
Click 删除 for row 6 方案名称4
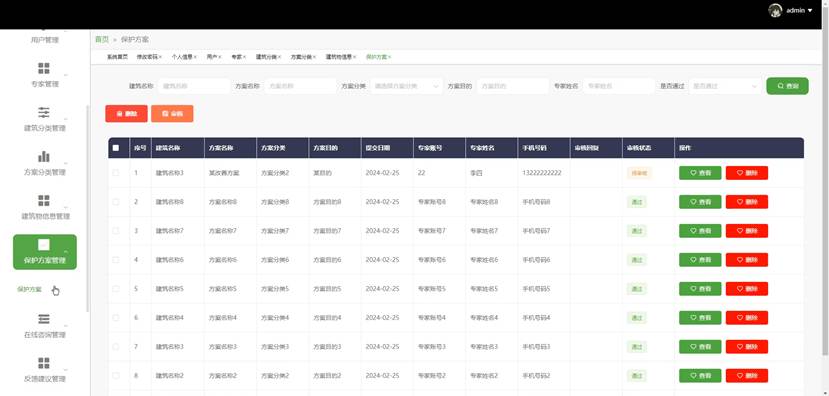click(747, 318)
